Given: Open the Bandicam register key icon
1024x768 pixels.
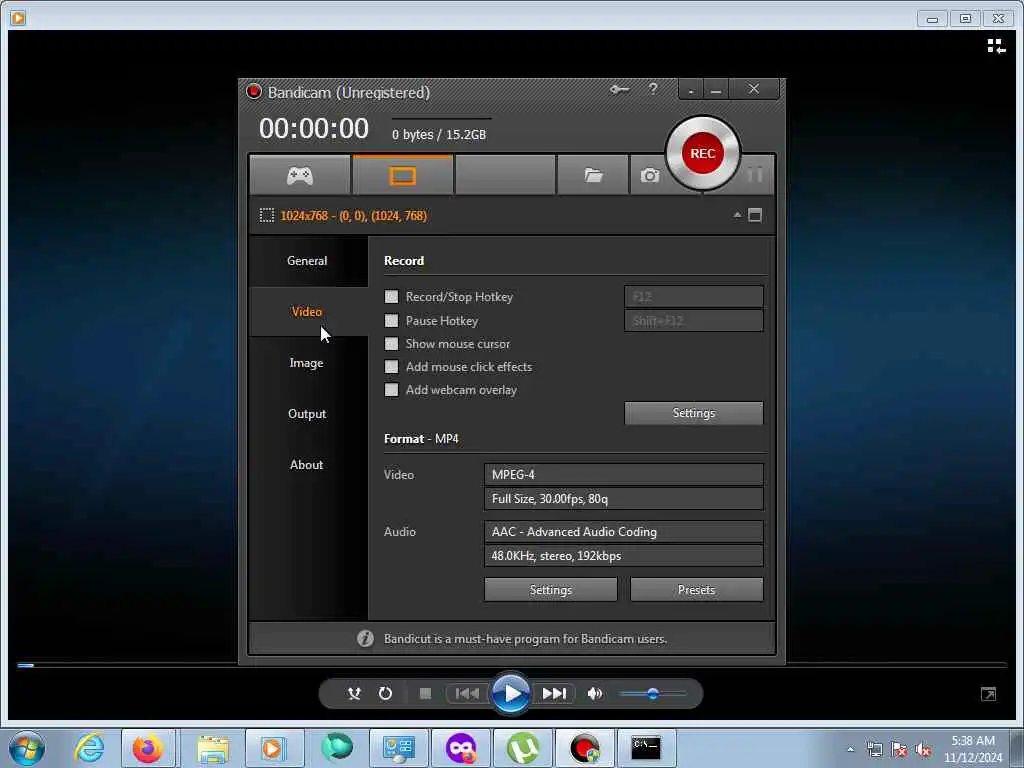Looking at the screenshot, I should [x=619, y=89].
